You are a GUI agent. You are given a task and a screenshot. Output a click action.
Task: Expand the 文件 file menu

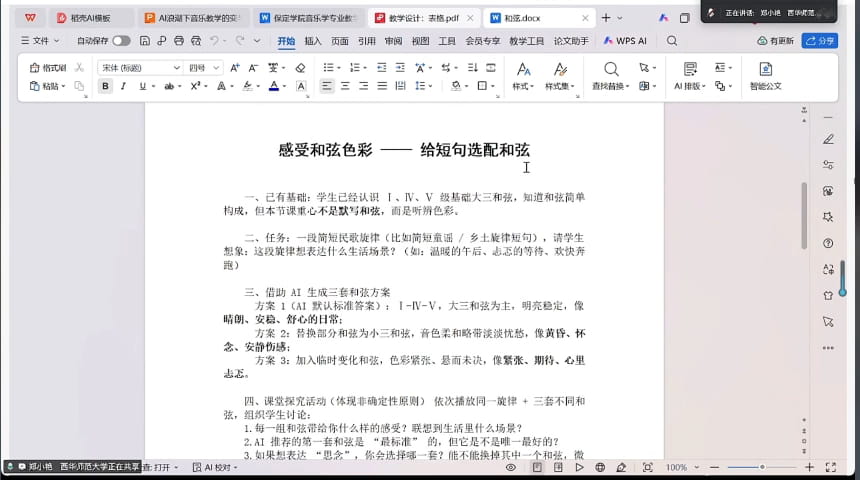[40, 41]
